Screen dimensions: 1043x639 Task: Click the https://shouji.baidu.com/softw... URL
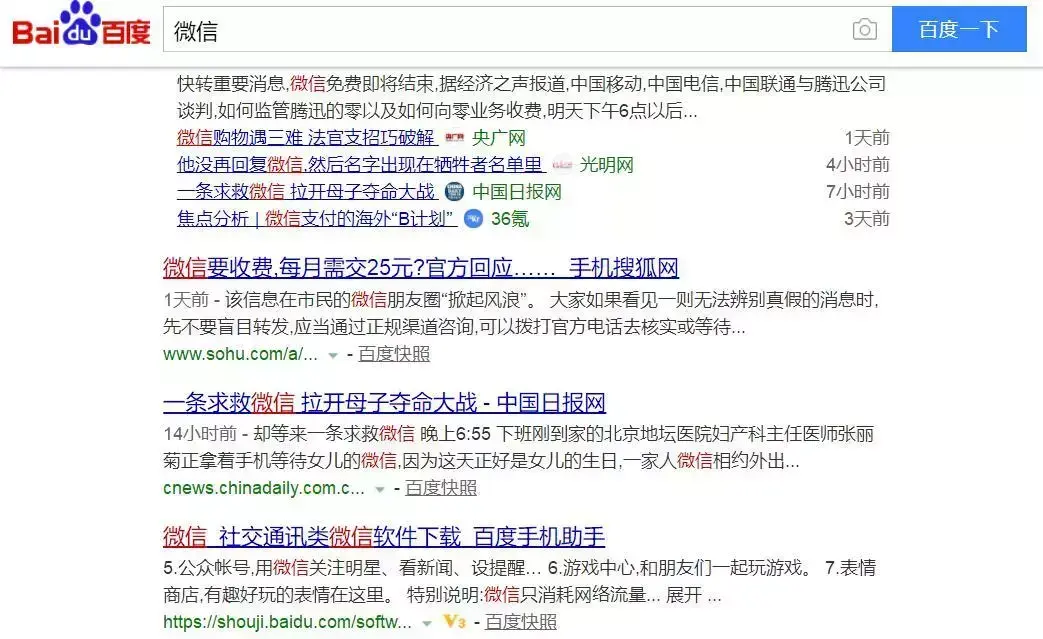coord(287,622)
